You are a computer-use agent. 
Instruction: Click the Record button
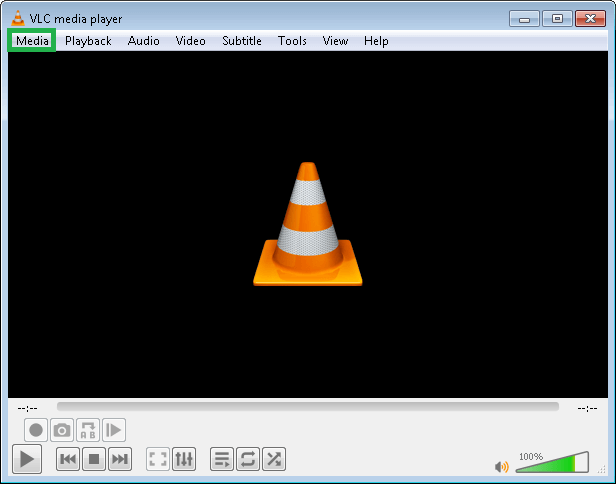[x=36, y=430]
